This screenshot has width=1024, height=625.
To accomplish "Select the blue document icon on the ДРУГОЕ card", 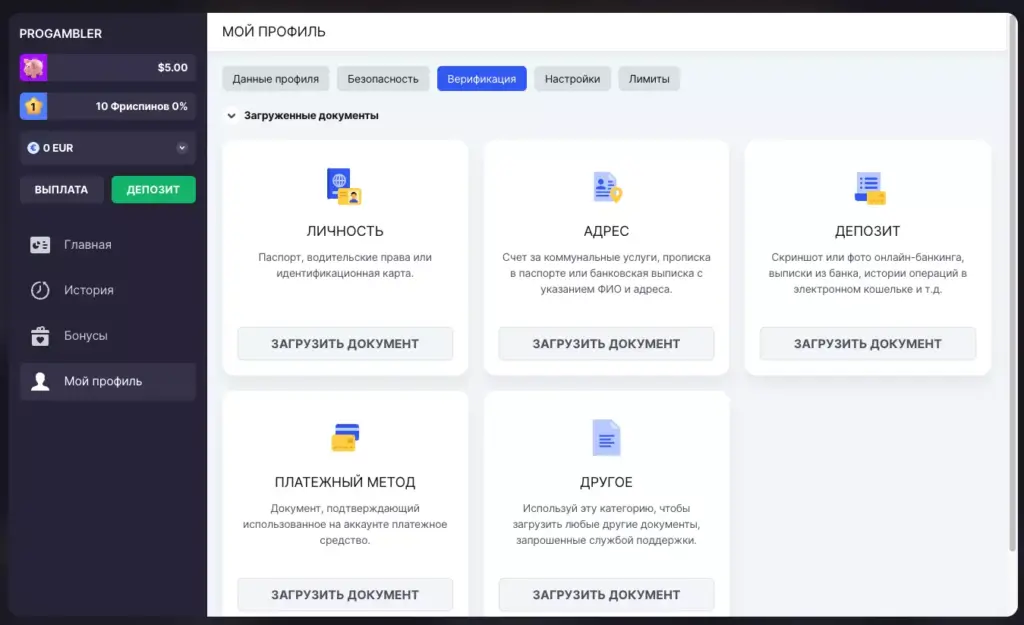I will click(606, 437).
